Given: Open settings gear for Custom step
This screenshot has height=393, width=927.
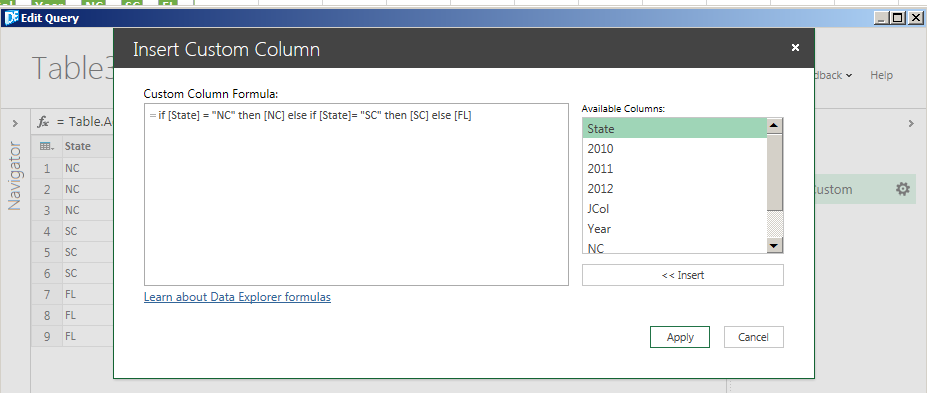Looking at the screenshot, I should pyautogui.click(x=902, y=189).
